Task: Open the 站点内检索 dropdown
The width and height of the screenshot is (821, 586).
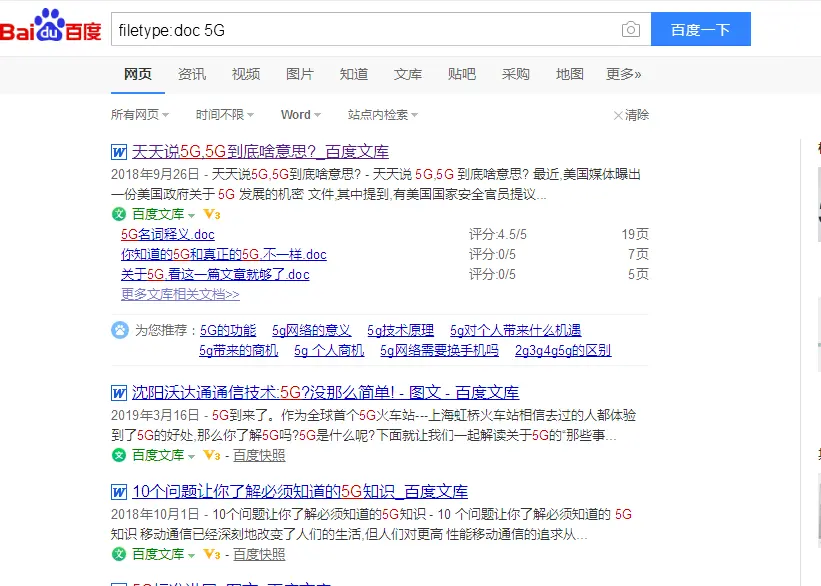Action: 383,115
